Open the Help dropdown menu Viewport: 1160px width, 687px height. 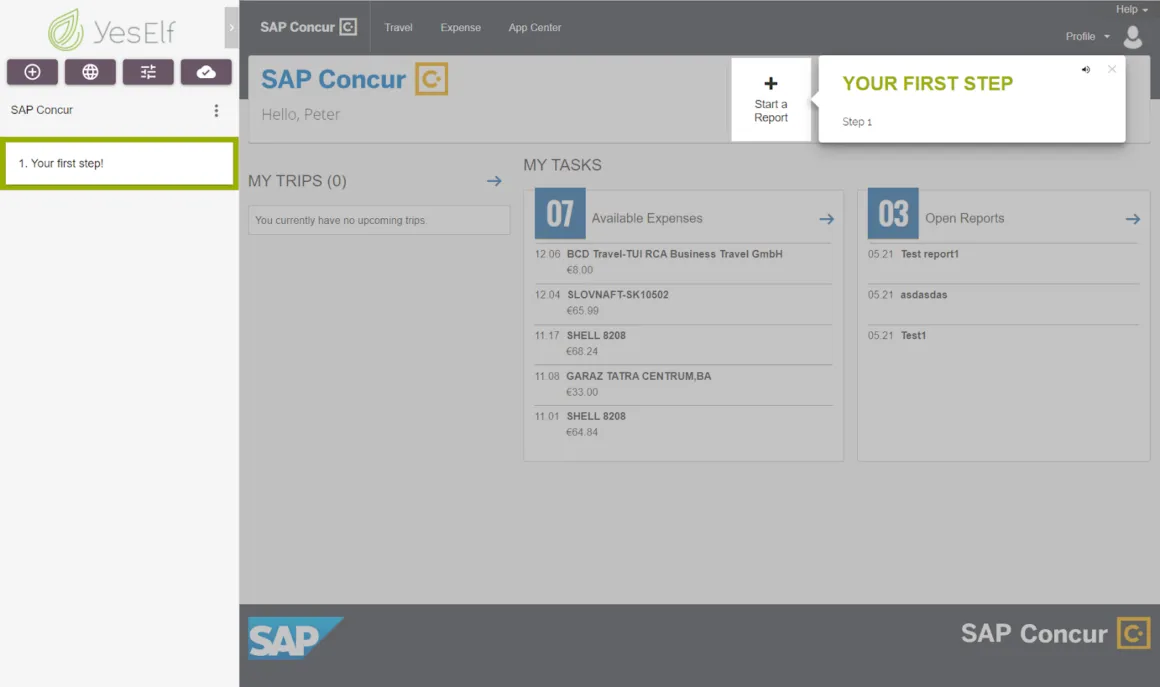coord(1131,10)
